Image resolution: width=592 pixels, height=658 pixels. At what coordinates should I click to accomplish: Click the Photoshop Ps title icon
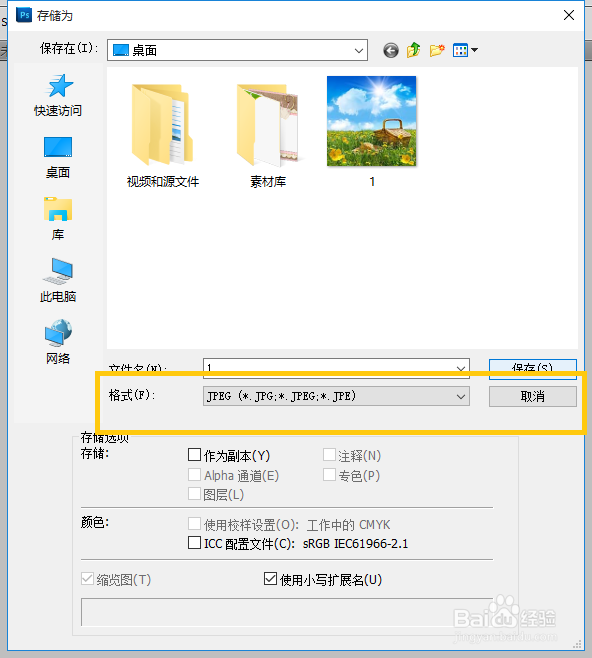[24, 15]
